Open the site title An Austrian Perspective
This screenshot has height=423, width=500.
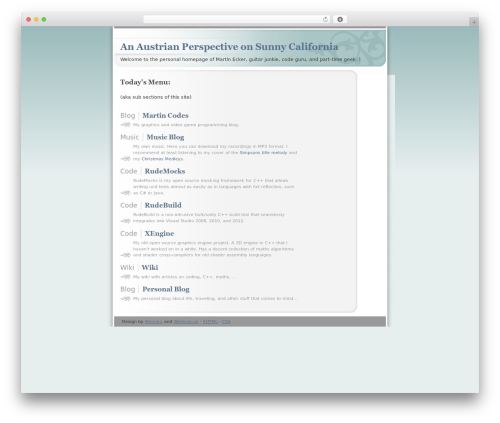tap(229, 47)
